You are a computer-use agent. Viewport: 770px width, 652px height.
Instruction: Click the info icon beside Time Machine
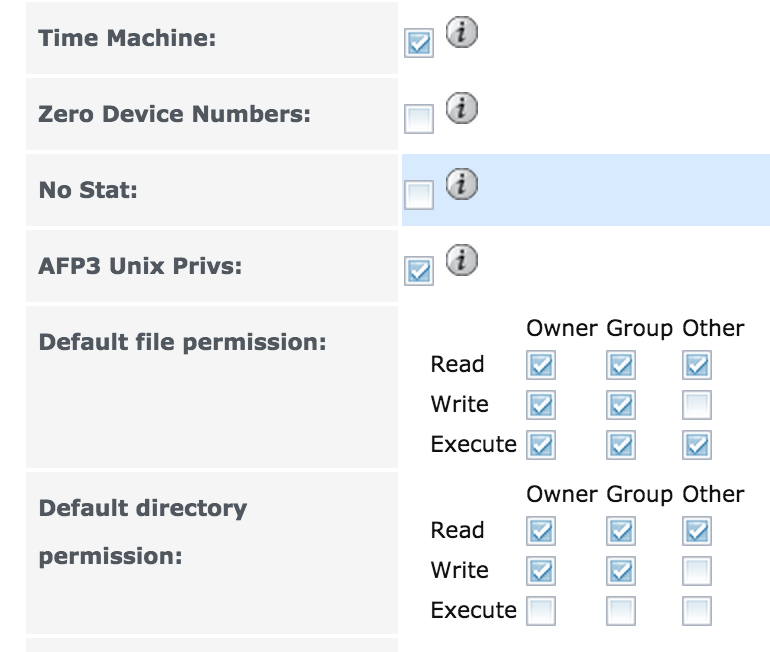point(461,34)
